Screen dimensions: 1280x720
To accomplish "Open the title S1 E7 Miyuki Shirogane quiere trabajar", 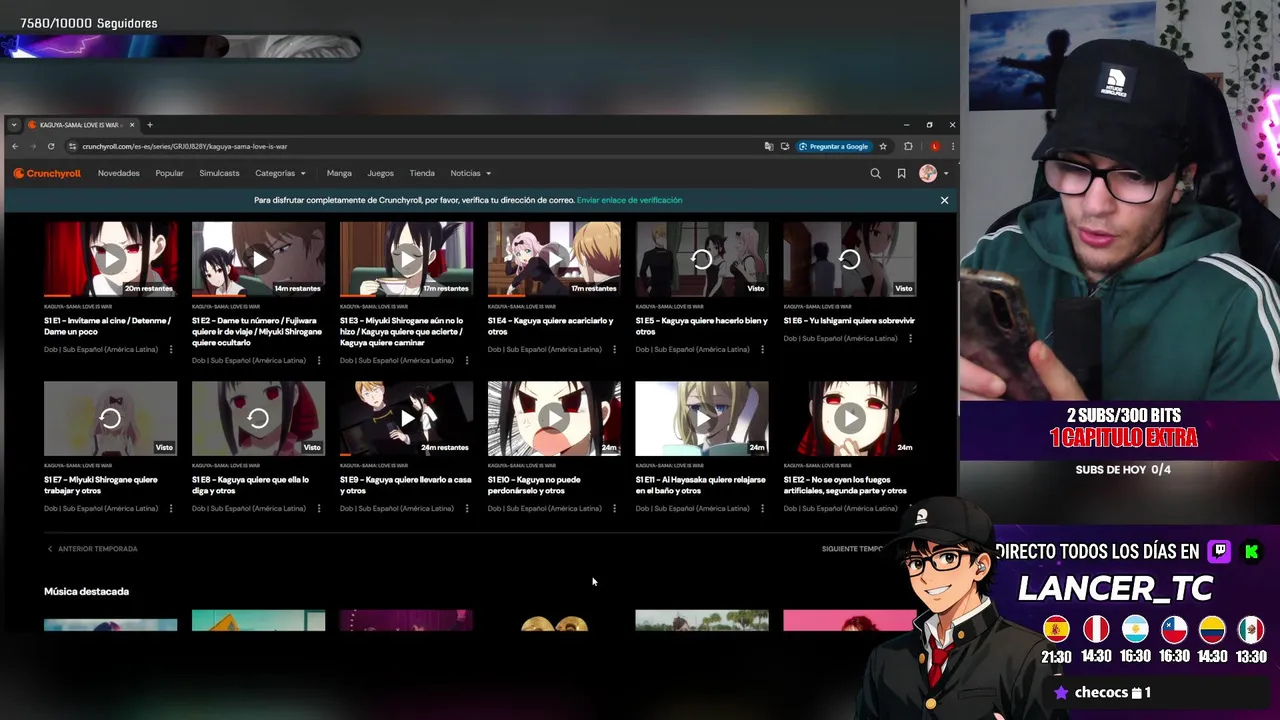I will (101, 485).
